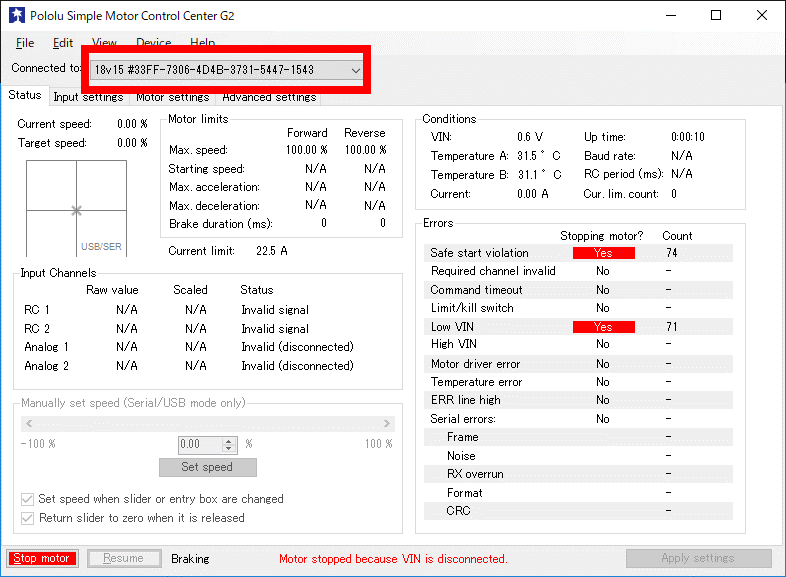
Task: Click the Resume button
Action: point(124,558)
